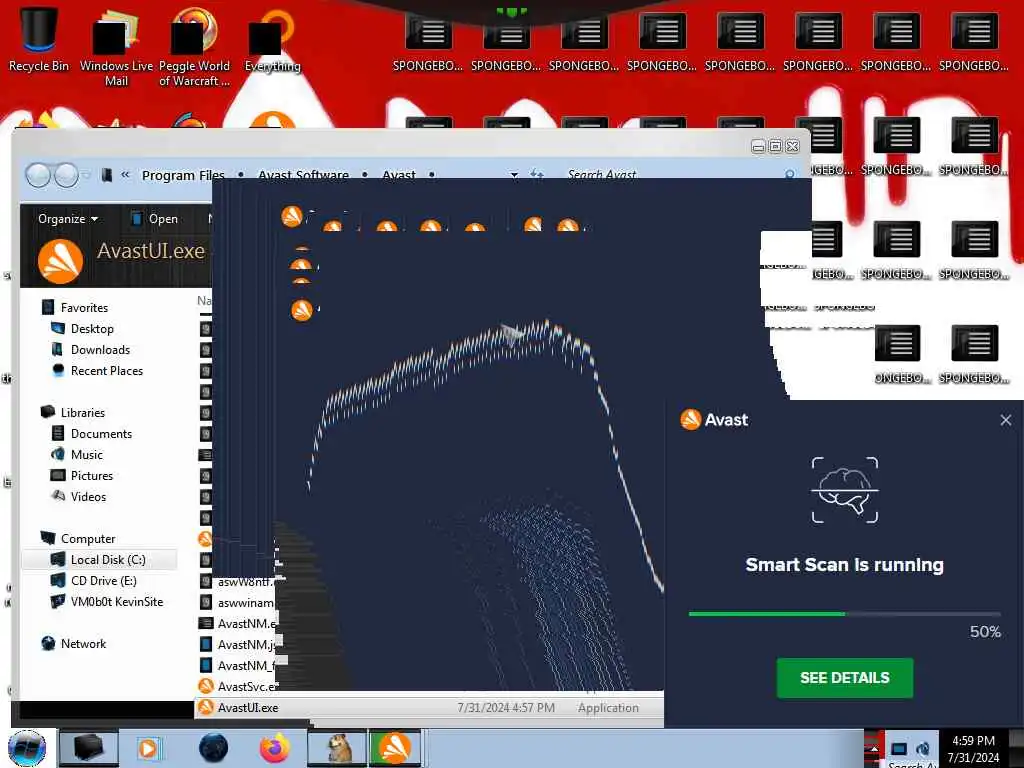
Task: Open Downloads under Favorites
Action: tap(100, 349)
